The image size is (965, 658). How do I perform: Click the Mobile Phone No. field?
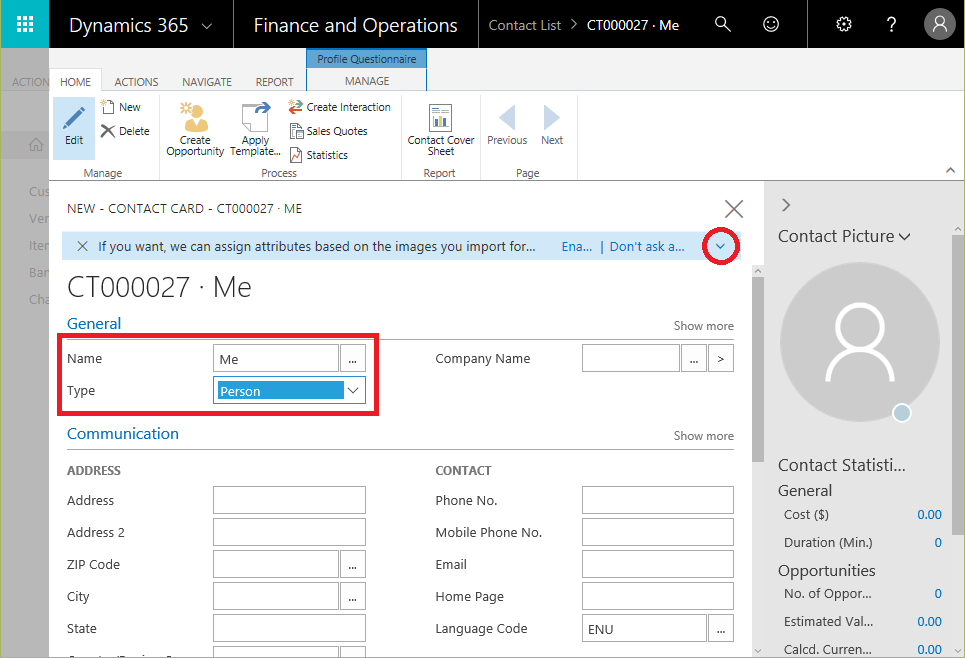tap(658, 532)
